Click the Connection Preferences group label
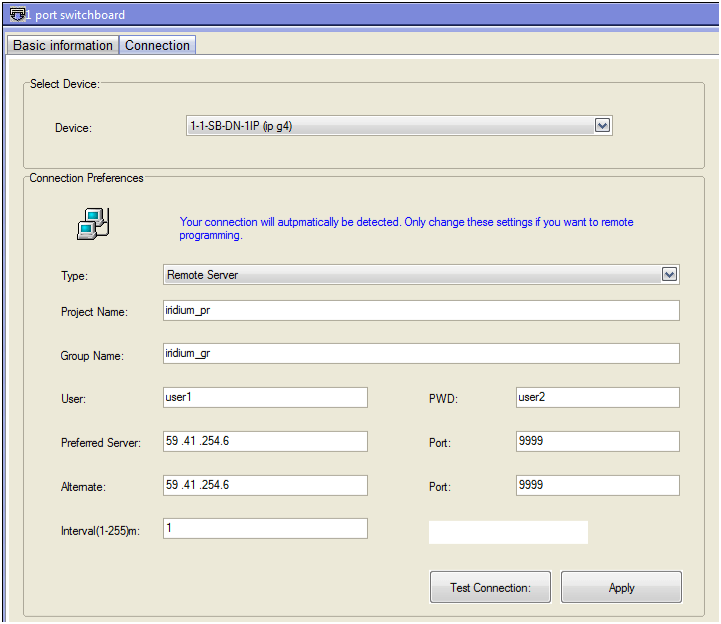The image size is (721, 624). (86, 178)
